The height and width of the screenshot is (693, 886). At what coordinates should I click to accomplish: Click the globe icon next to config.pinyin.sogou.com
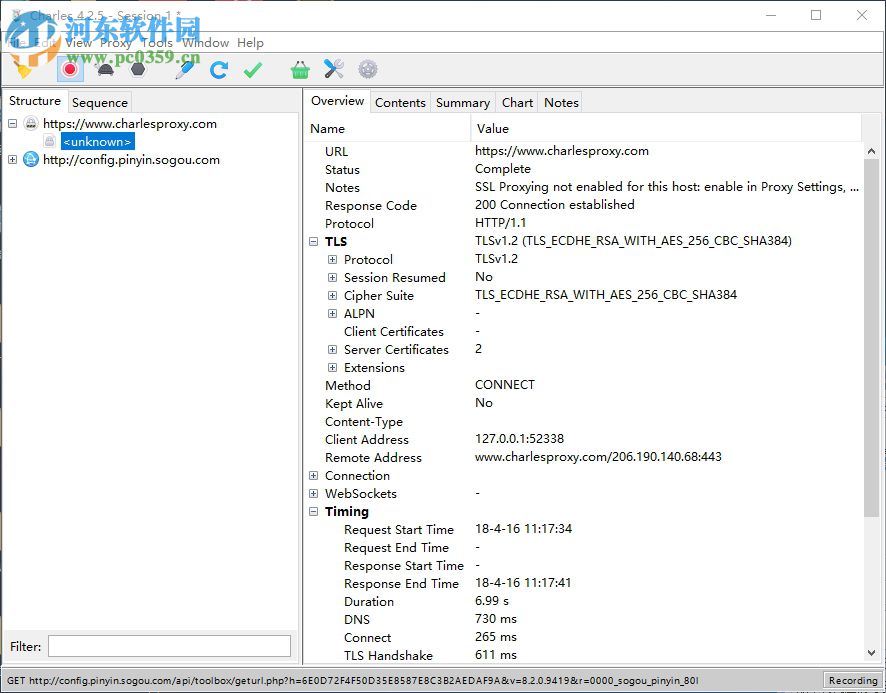(x=31, y=160)
